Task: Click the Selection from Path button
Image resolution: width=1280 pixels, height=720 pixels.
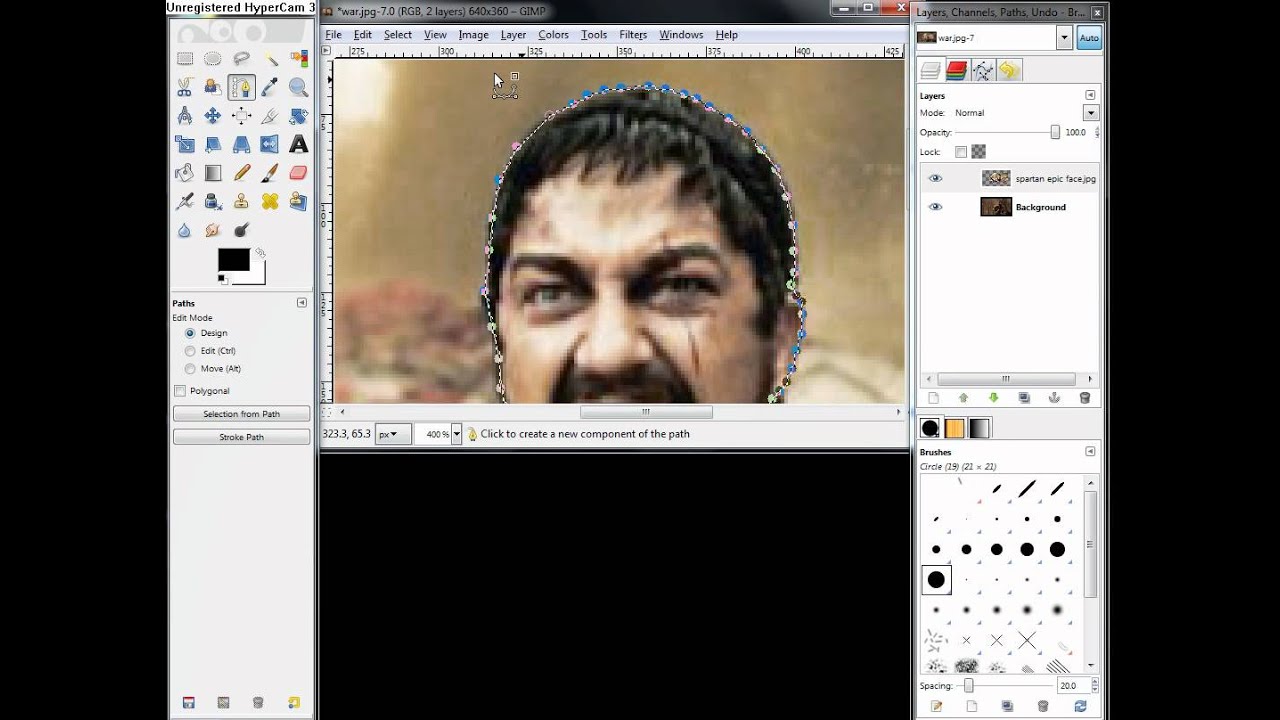Action: [241, 414]
